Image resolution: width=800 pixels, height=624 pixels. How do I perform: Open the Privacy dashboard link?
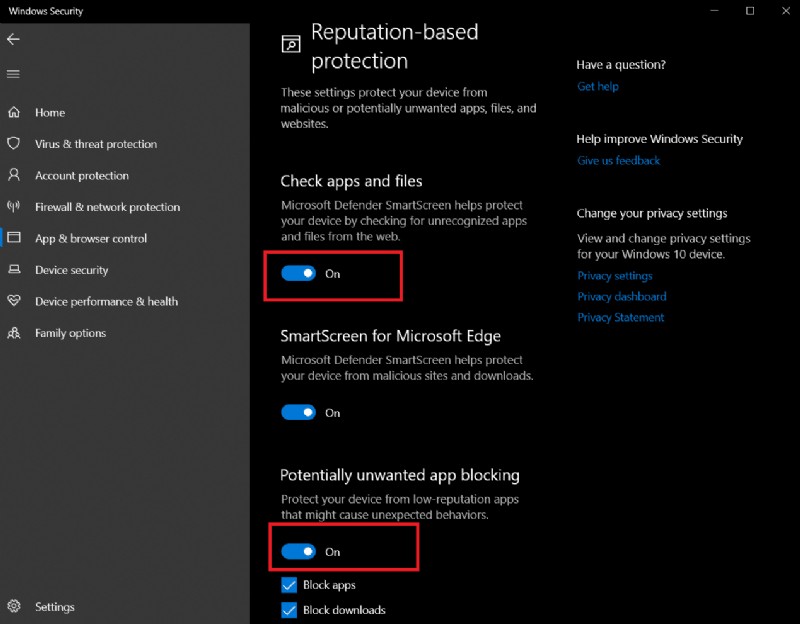[622, 297]
